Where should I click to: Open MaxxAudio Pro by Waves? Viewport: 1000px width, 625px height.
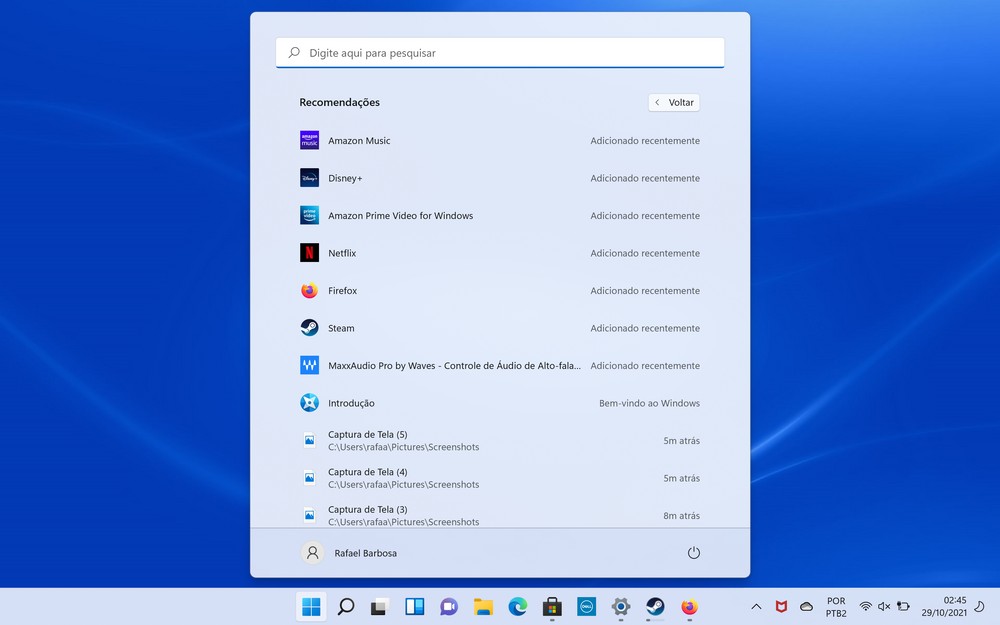(453, 366)
